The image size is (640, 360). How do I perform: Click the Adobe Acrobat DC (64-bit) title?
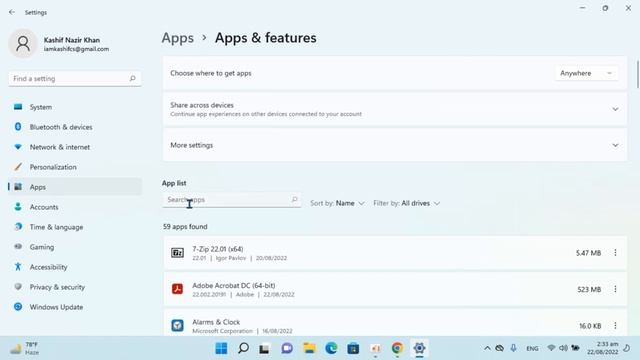pyautogui.click(x=233, y=285)
